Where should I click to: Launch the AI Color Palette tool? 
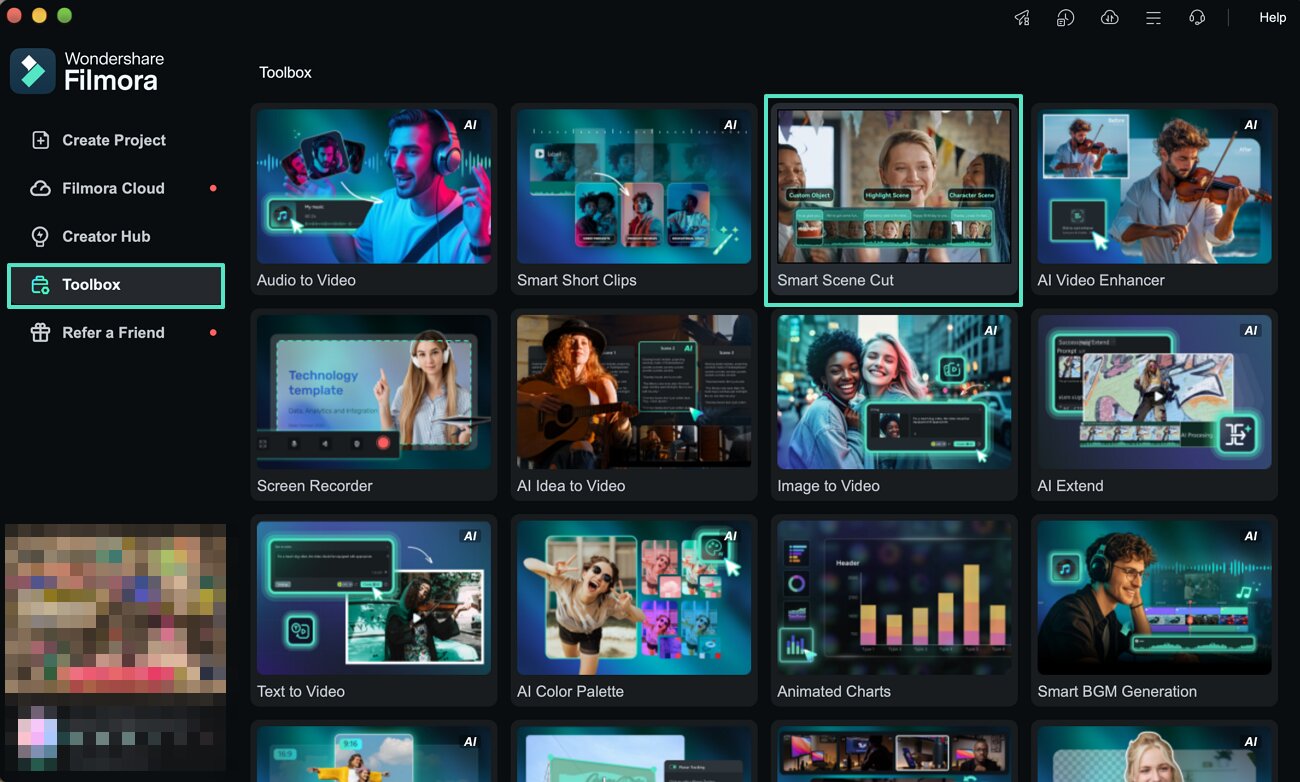(x=634, y=611)
